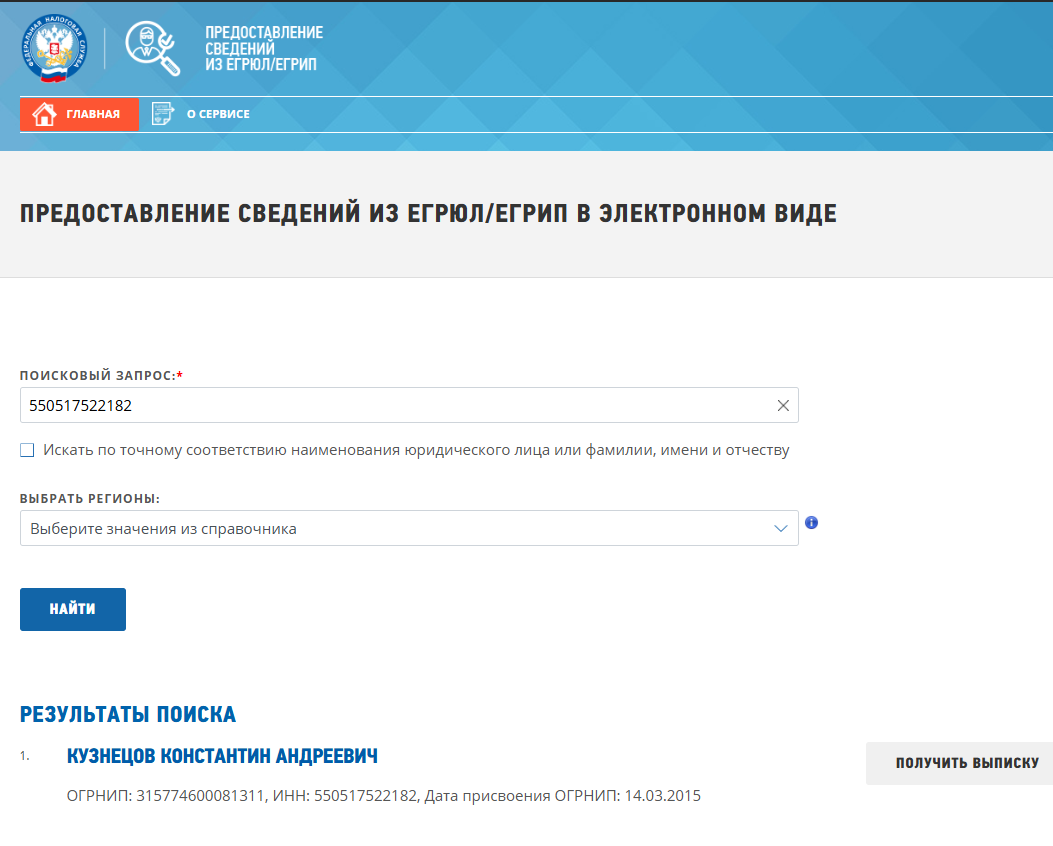Click the document icon beside О СЕРВИСЕ
This screenshot has width=1053, height=846.
pos(163,114)
